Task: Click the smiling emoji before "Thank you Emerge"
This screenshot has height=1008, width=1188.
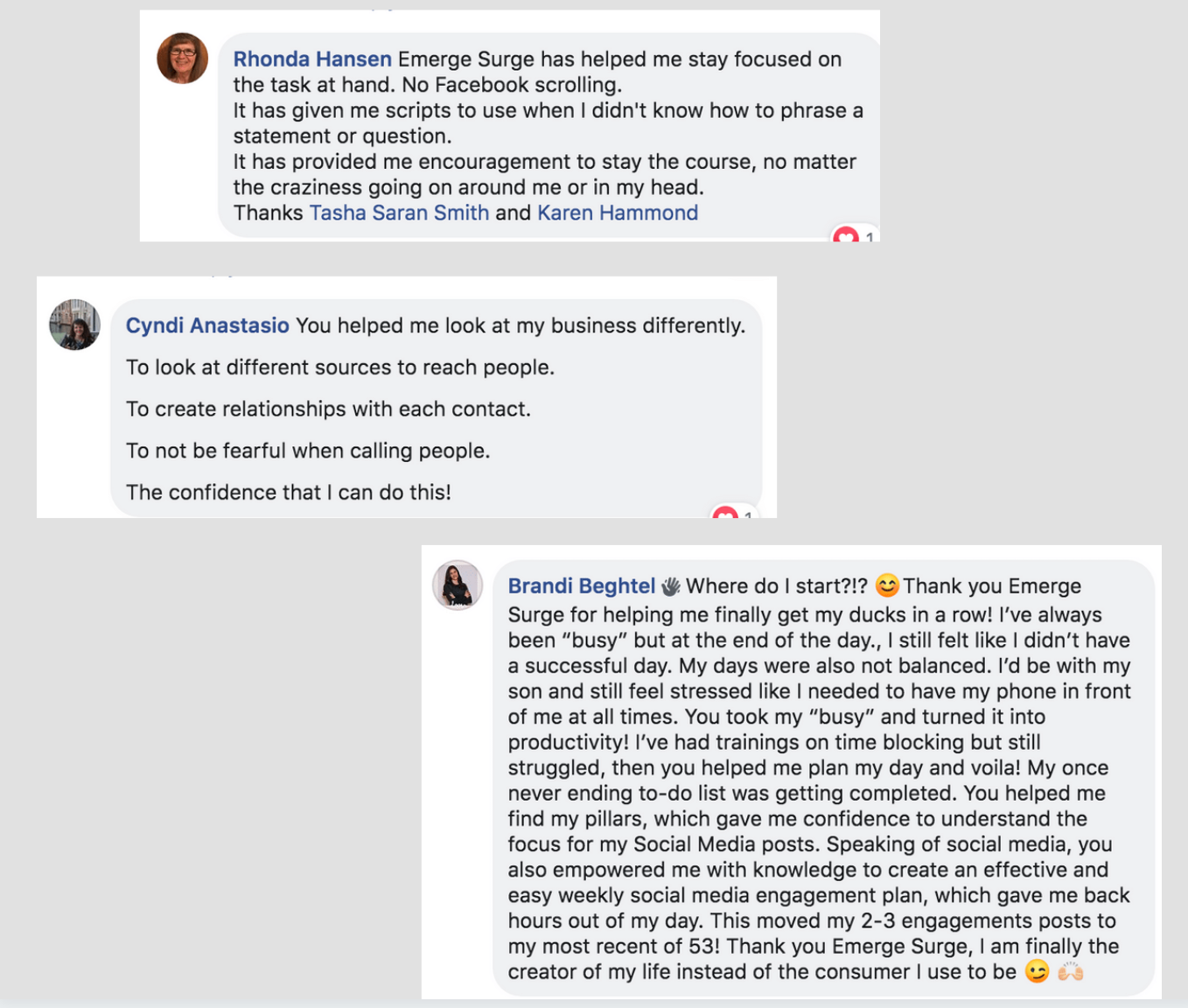Action: click(x=886, y=584)
